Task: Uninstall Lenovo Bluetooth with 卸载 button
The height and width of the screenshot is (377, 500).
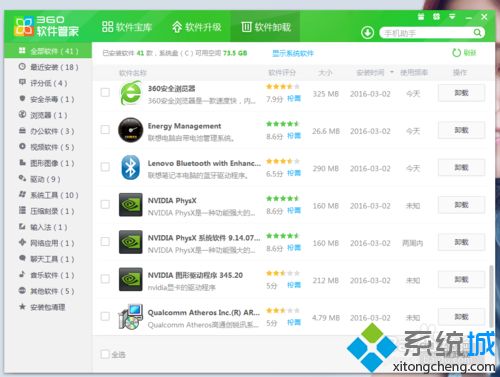Action: 461,168
